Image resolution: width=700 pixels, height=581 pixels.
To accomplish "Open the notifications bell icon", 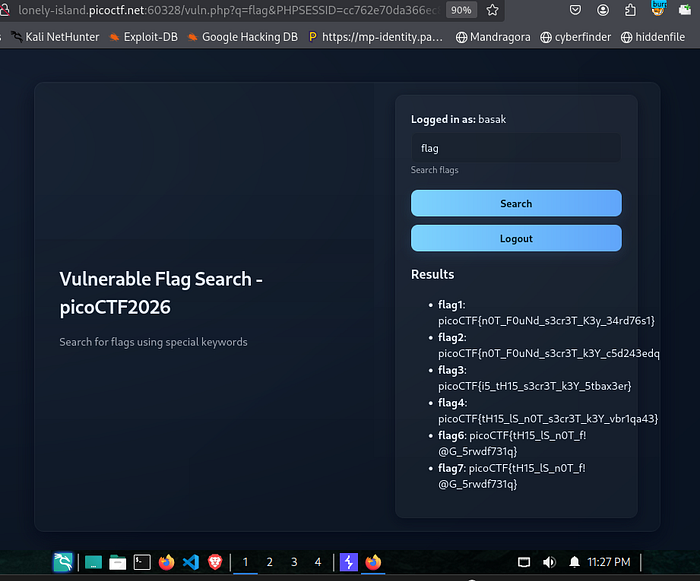I will point(574,562).
